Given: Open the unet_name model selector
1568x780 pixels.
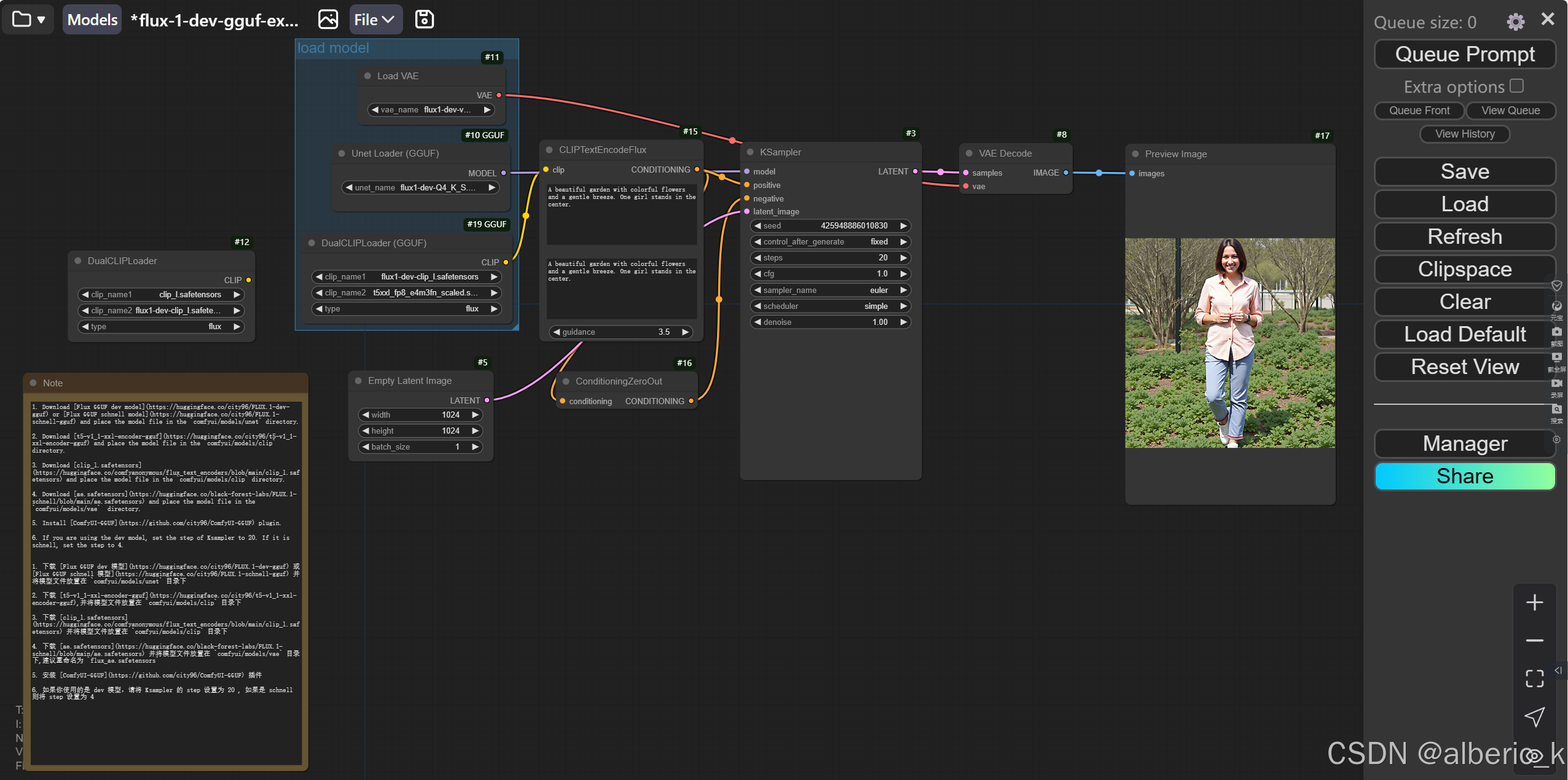Looking at the screenshot, I should pyautogui.click(x=421, y=187).
